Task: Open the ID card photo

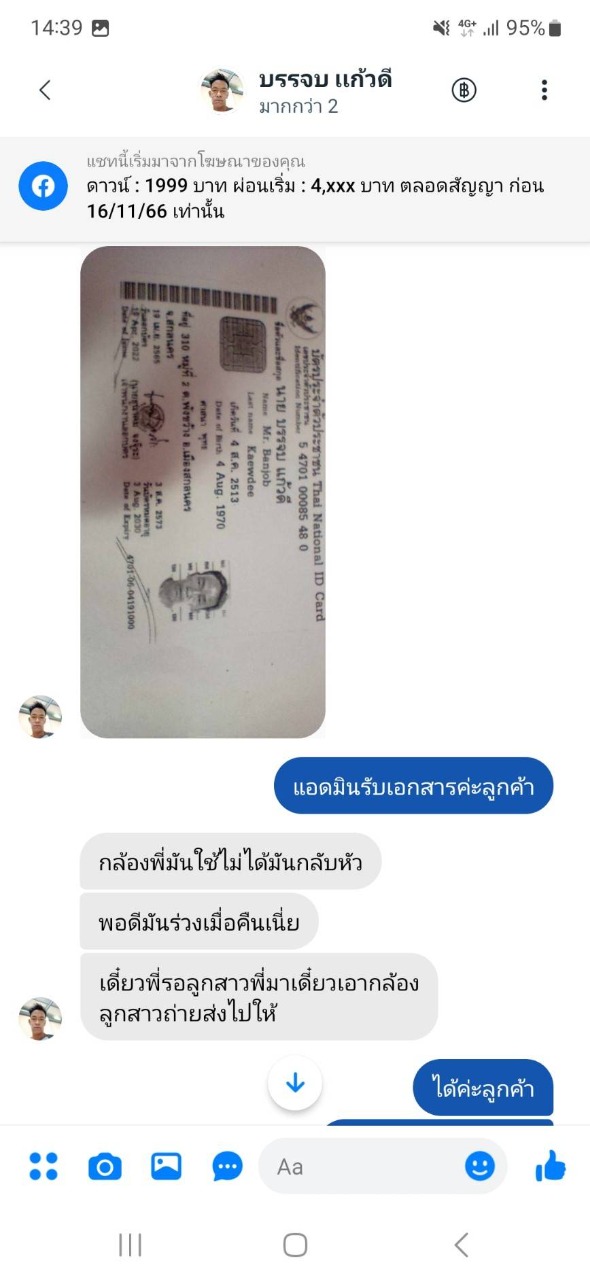Action: pyautogui.click(x=203, y=492)
